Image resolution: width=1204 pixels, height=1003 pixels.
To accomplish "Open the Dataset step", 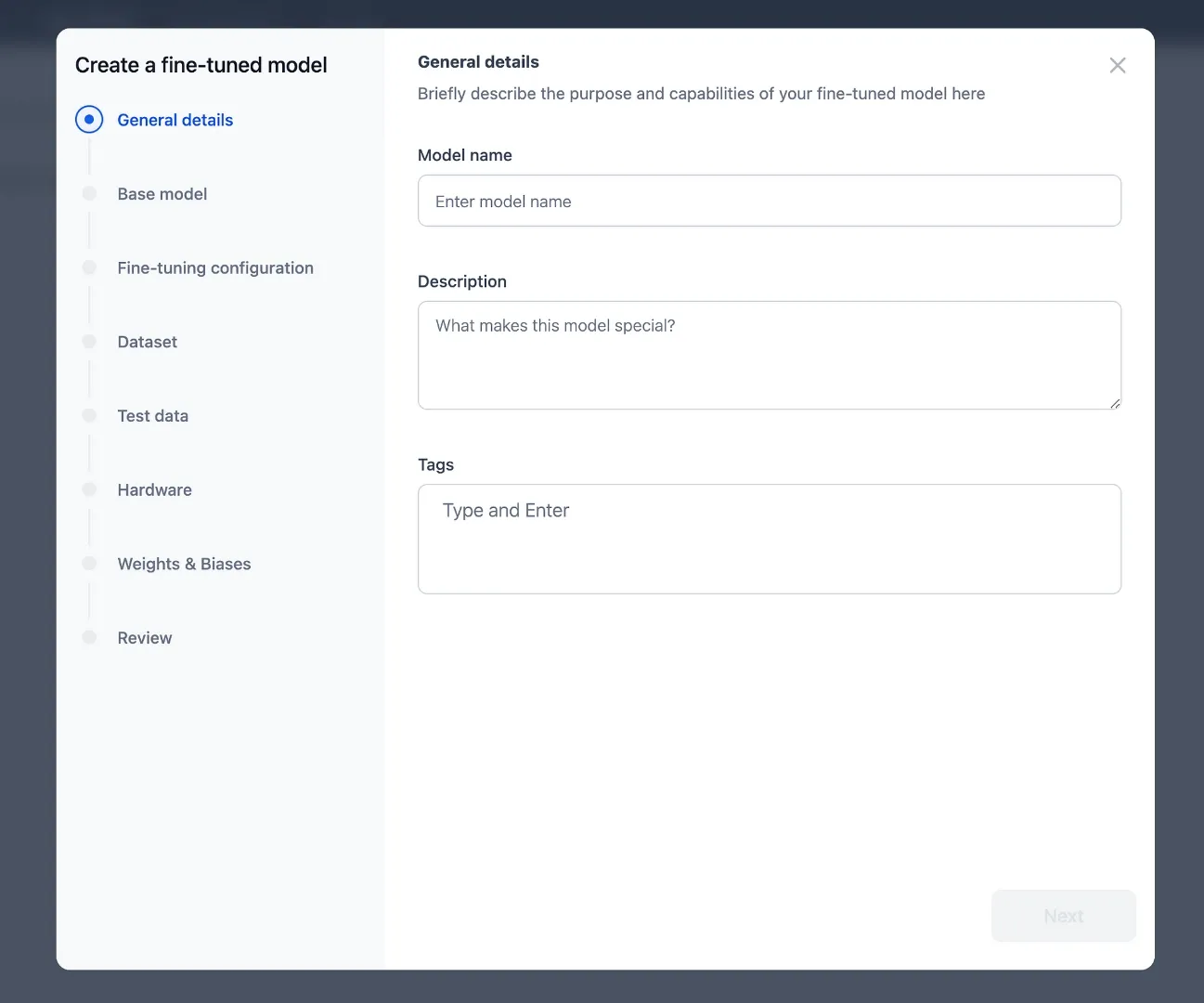I will tap(147, 342).
